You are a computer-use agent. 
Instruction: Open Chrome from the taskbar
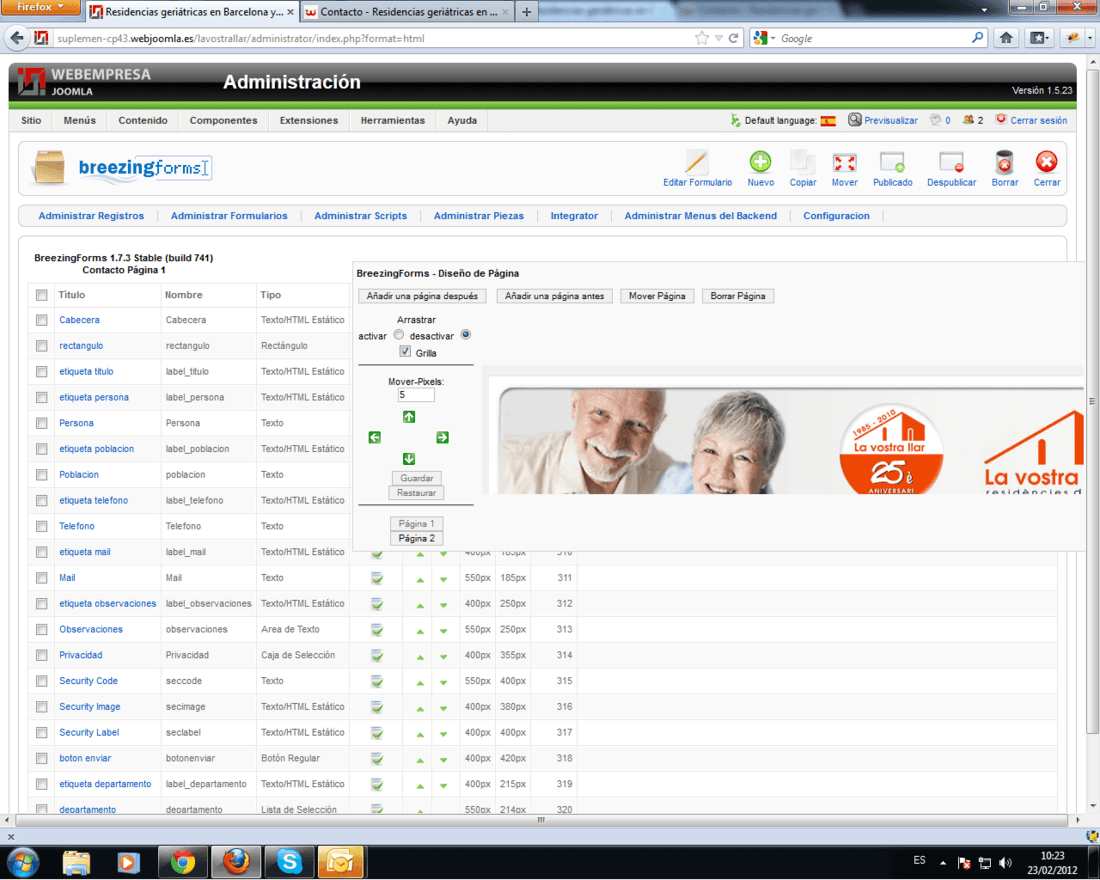tap(182, 861)
